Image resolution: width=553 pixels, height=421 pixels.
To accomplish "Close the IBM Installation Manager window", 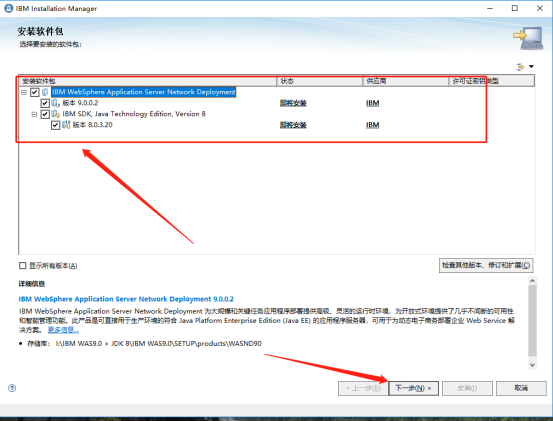I will pyautogui.click(x=540, y=8).
